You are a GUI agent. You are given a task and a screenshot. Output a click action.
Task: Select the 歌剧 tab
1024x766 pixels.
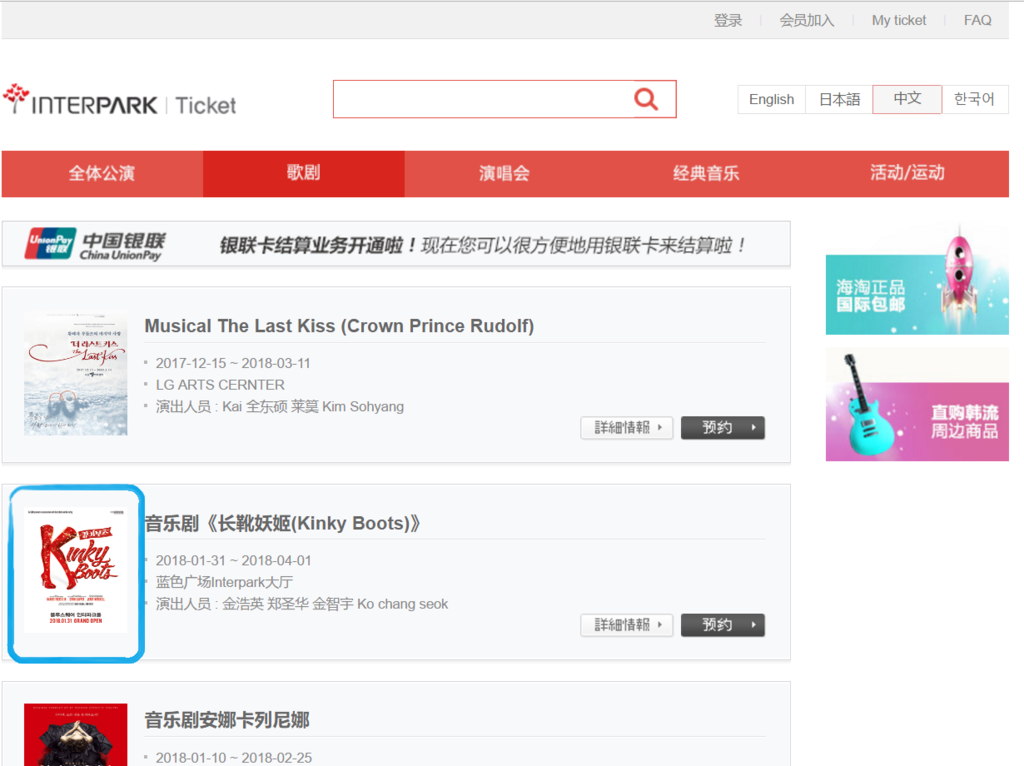point(304,174)
